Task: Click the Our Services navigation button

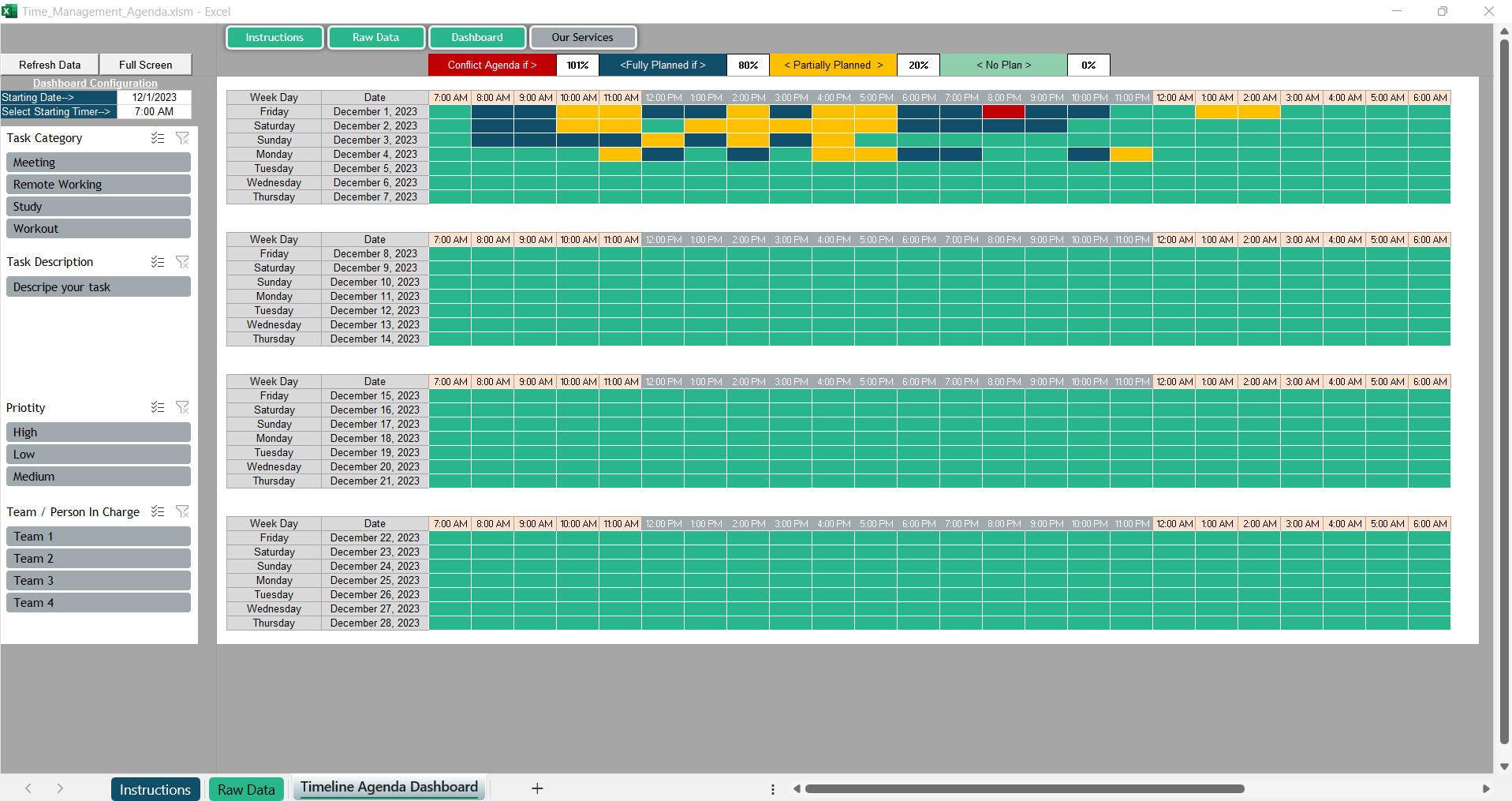Action: coord(582,37)
